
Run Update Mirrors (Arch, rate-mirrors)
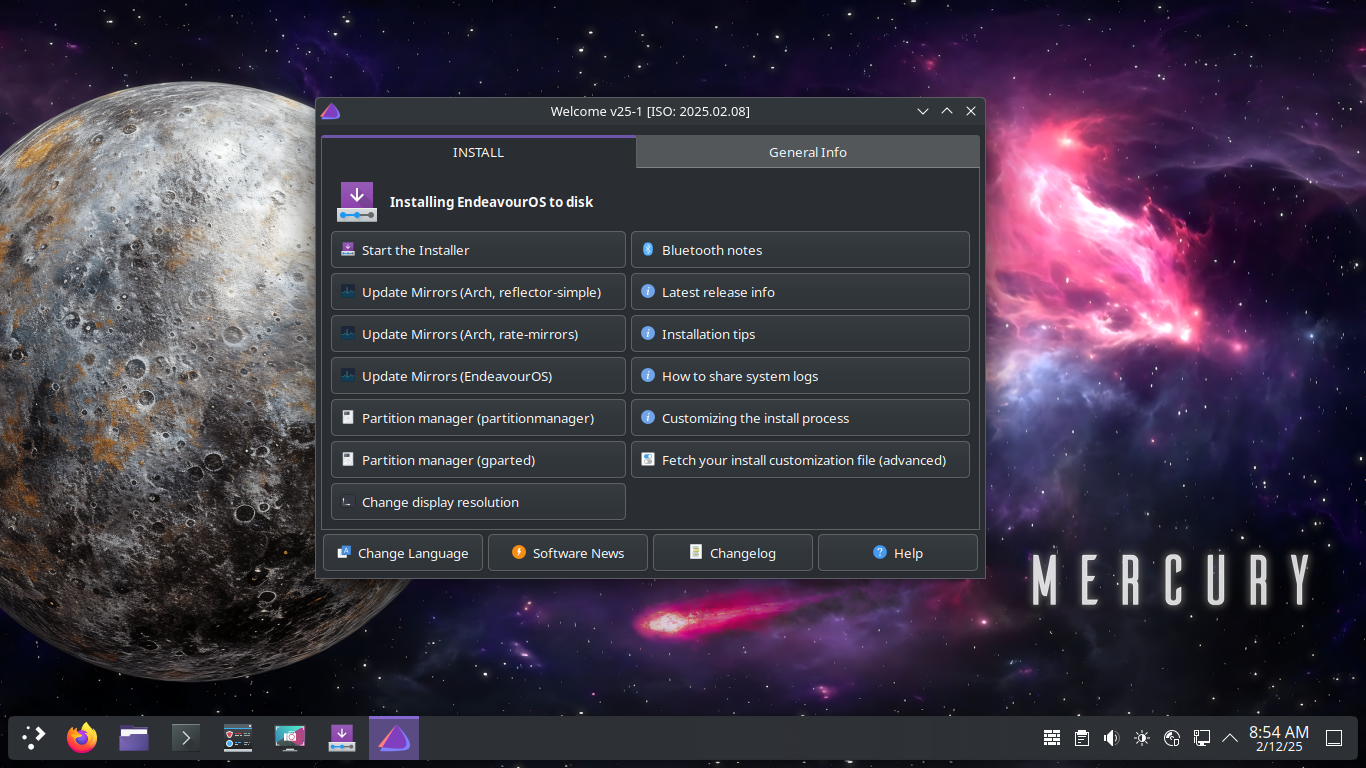pos(478,334)
